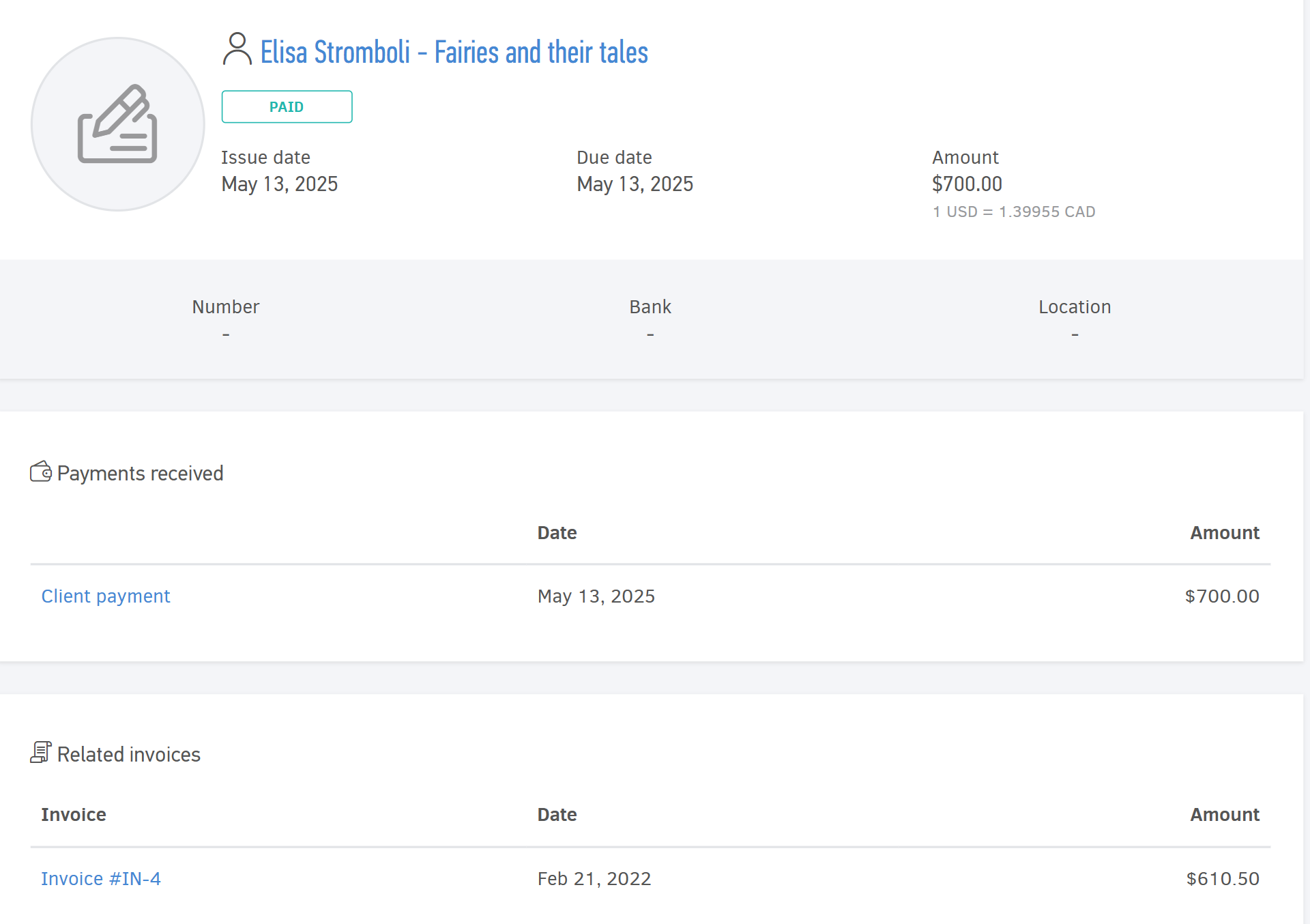
Task: Open Elisa Stromboli client link
Action: pos(454,53)
